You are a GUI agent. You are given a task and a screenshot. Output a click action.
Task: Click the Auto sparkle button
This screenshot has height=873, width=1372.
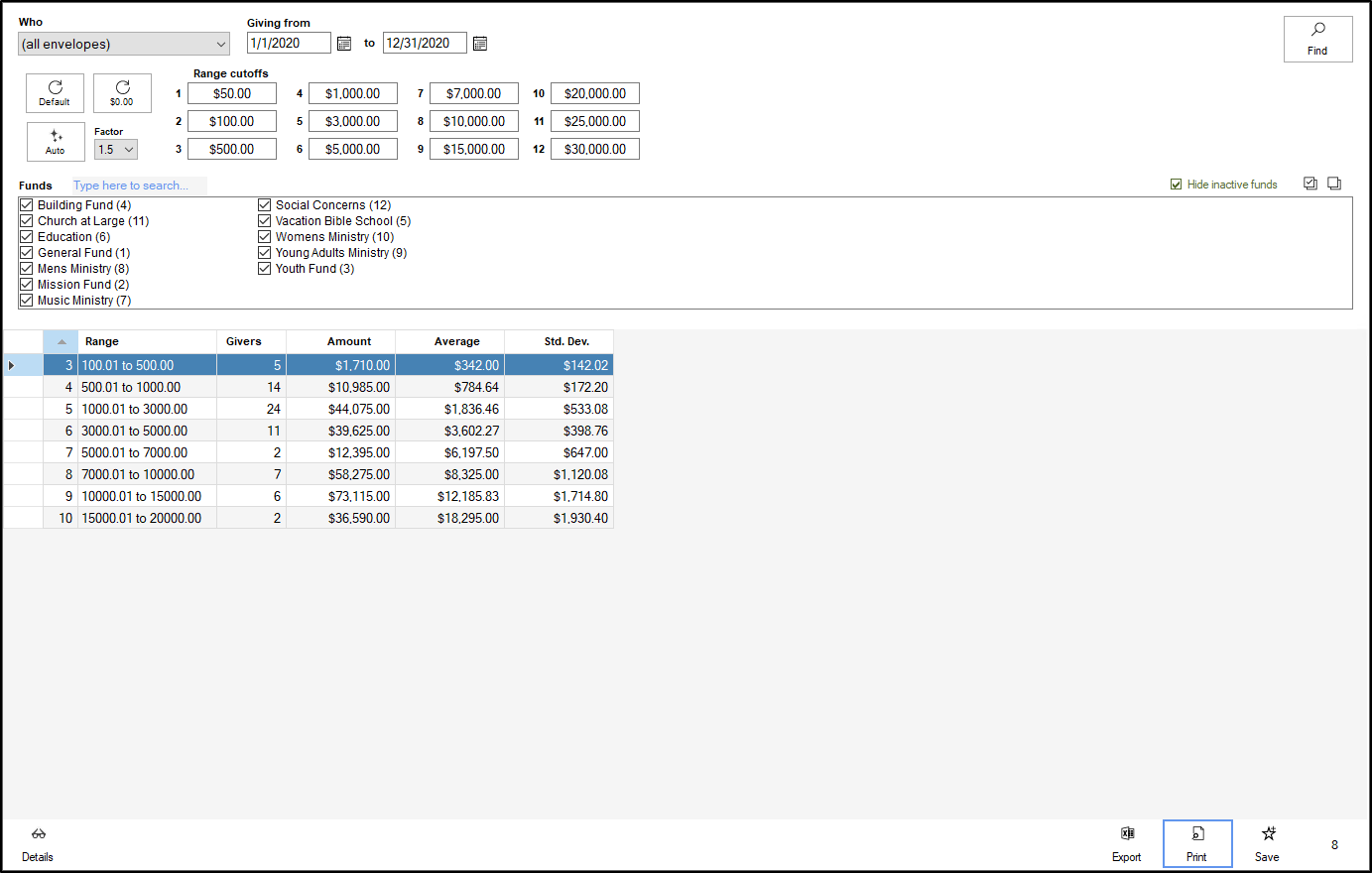pos(56,142)
